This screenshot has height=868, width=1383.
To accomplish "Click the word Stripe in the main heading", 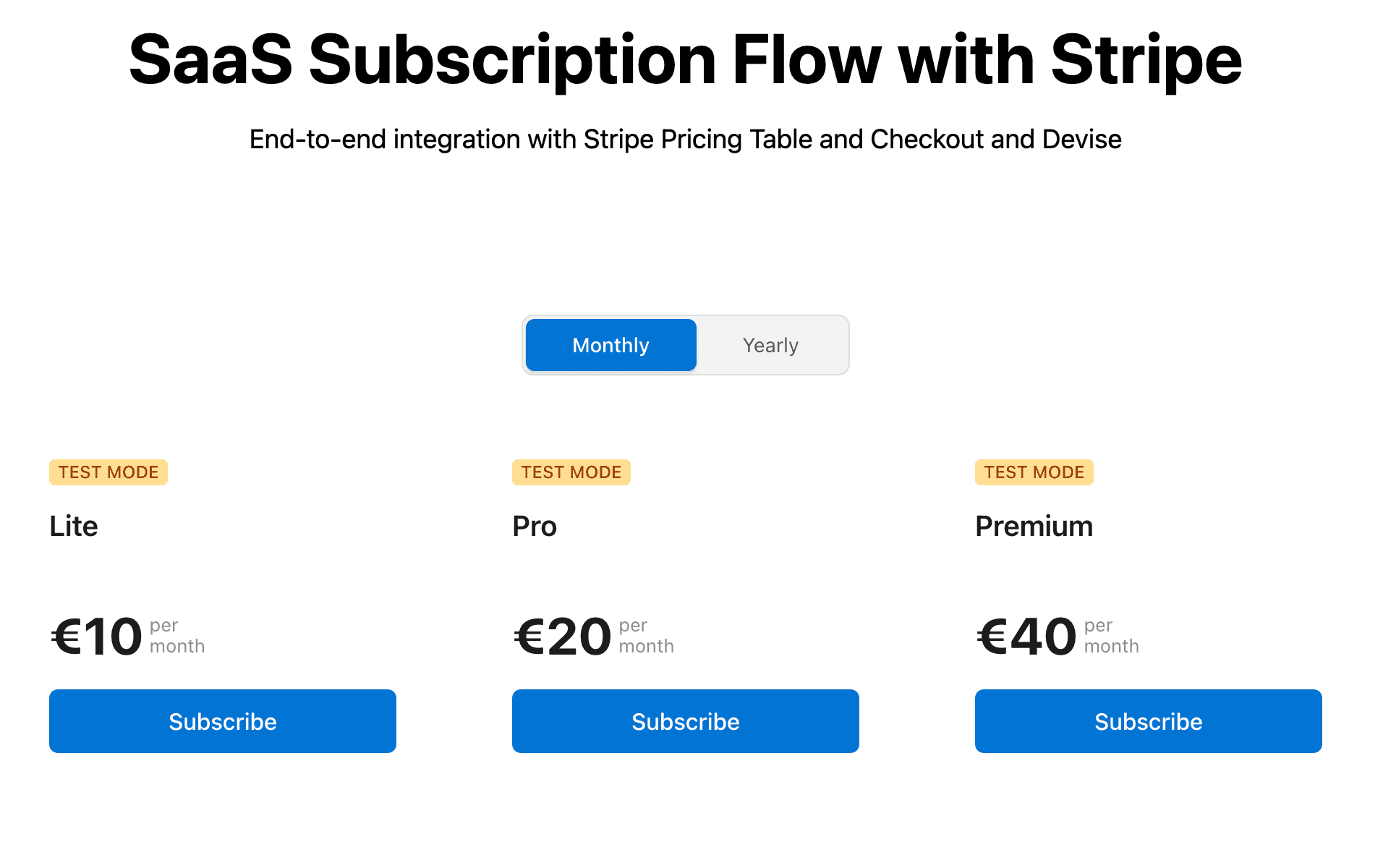I will [1146, 61].
